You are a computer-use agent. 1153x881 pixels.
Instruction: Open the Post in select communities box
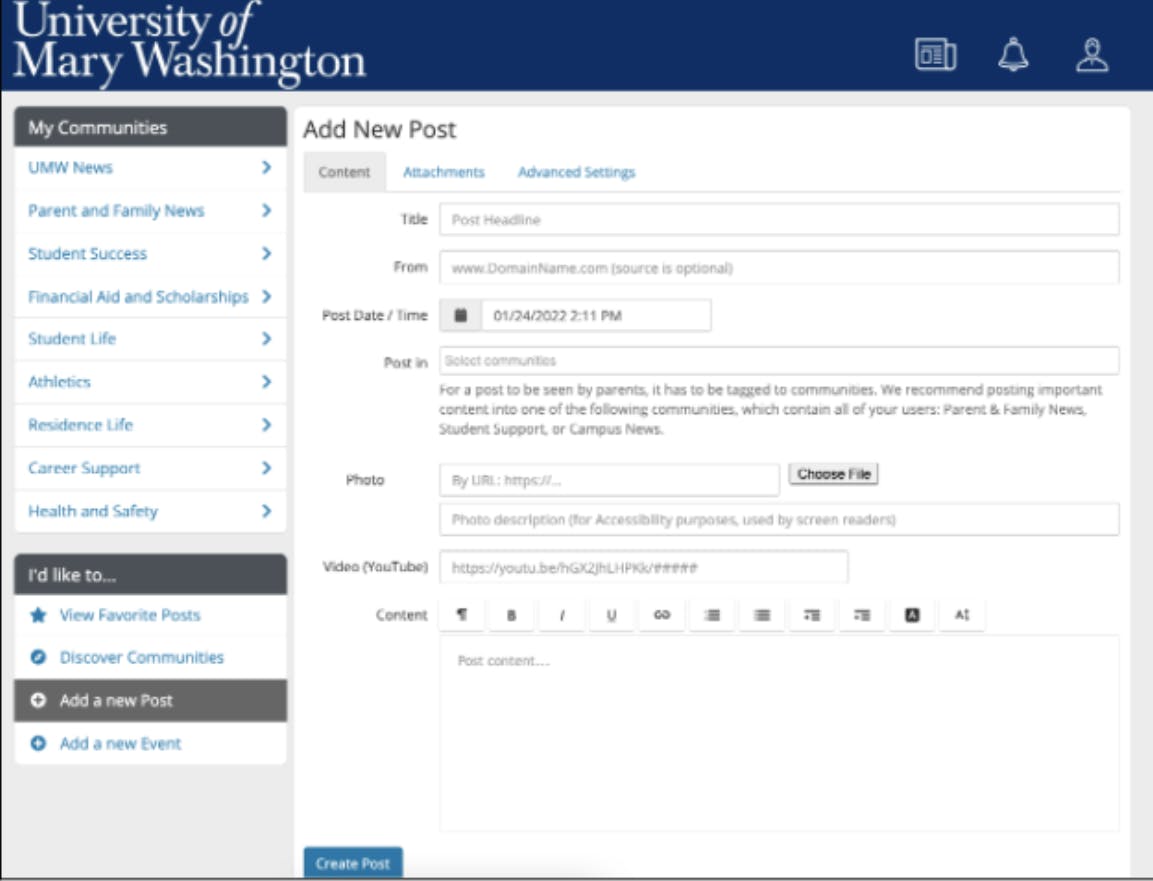tap(779, 361)
